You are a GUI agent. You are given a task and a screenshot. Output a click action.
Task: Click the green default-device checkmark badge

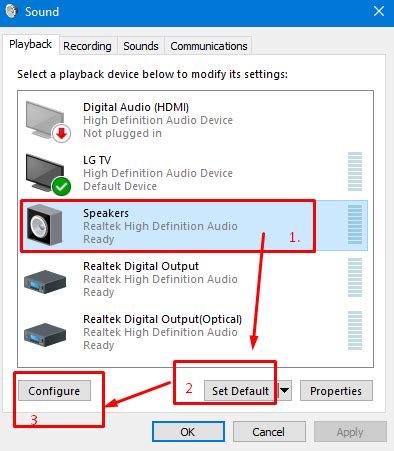(x=61, y=186)
